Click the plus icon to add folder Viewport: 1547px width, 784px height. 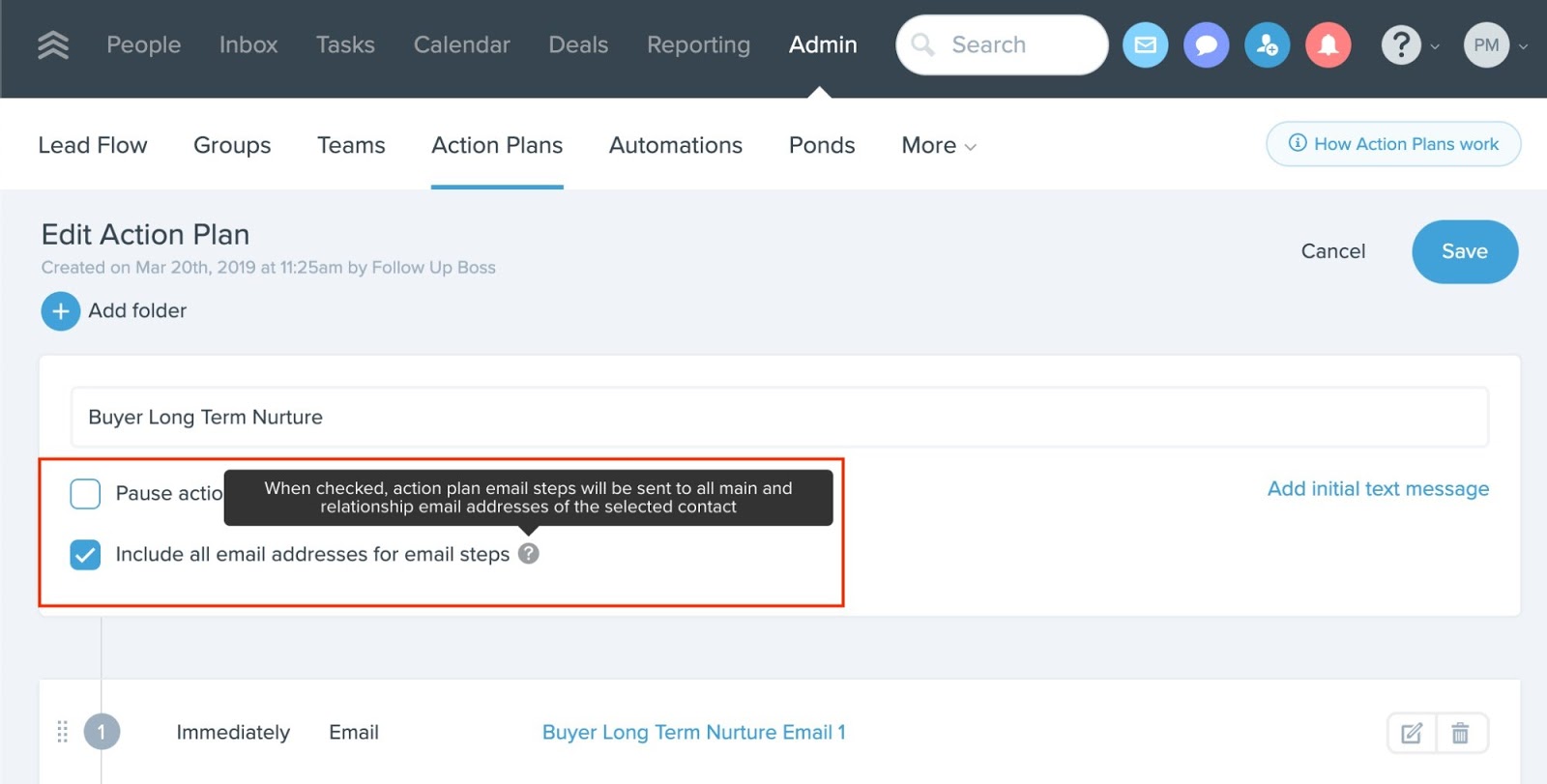60,311
